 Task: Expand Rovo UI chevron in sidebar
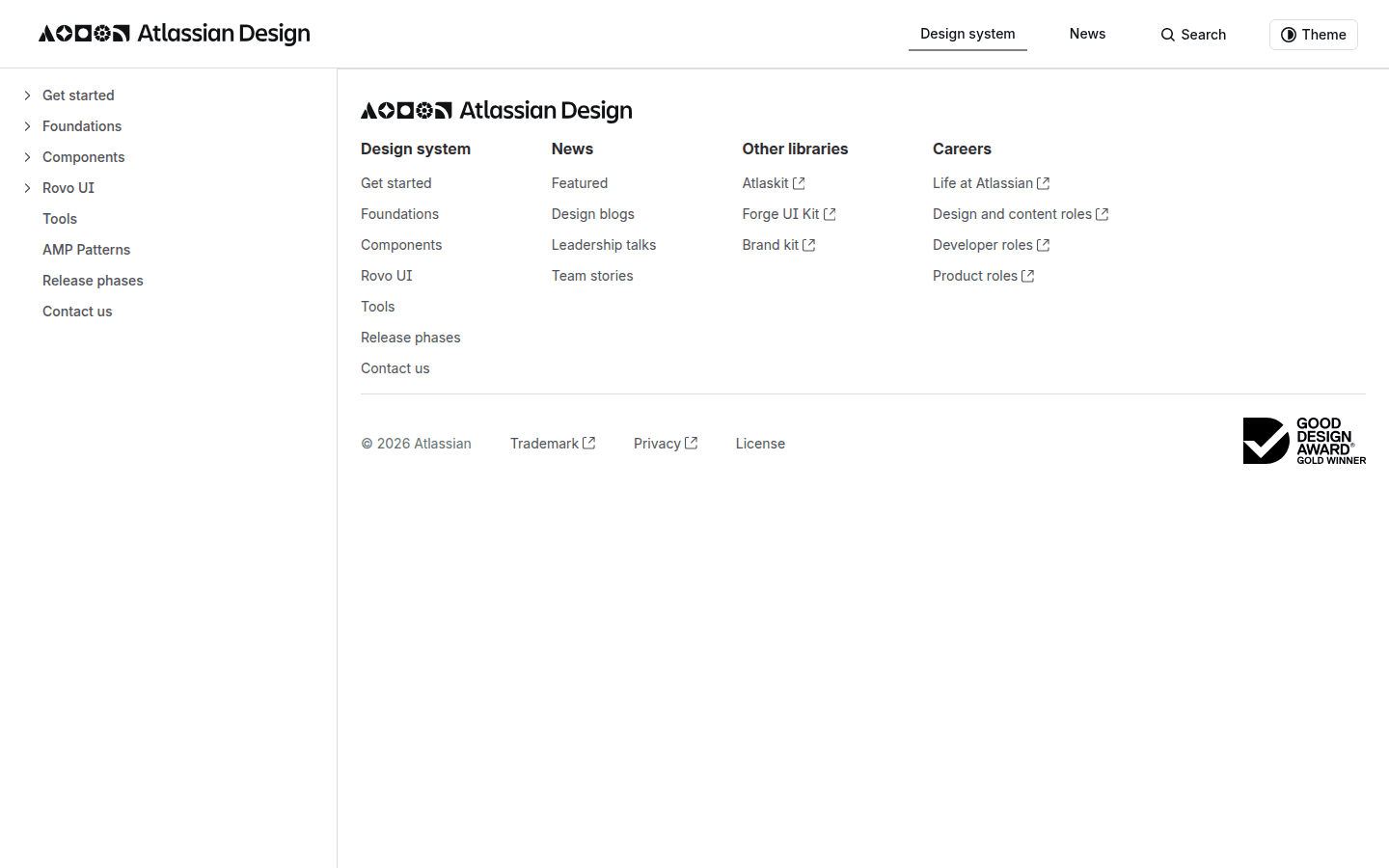27,188
